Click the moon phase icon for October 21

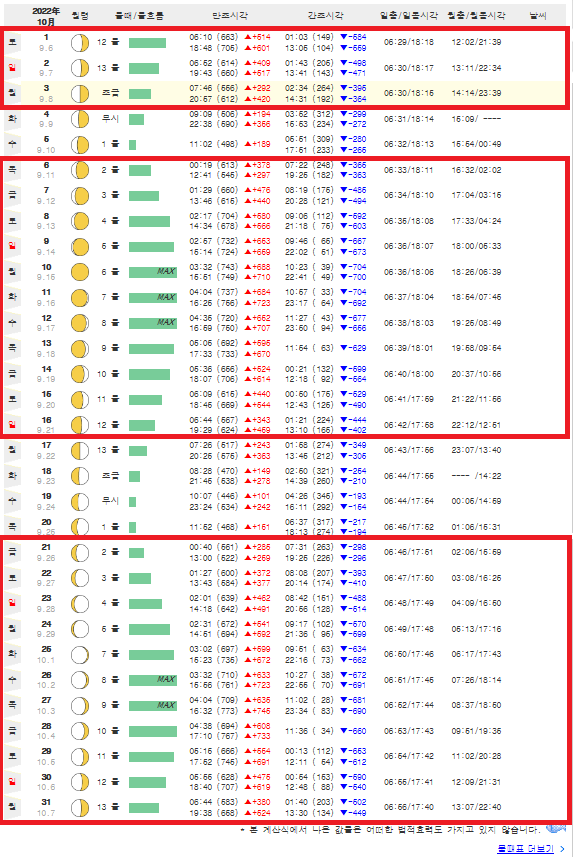80,553
